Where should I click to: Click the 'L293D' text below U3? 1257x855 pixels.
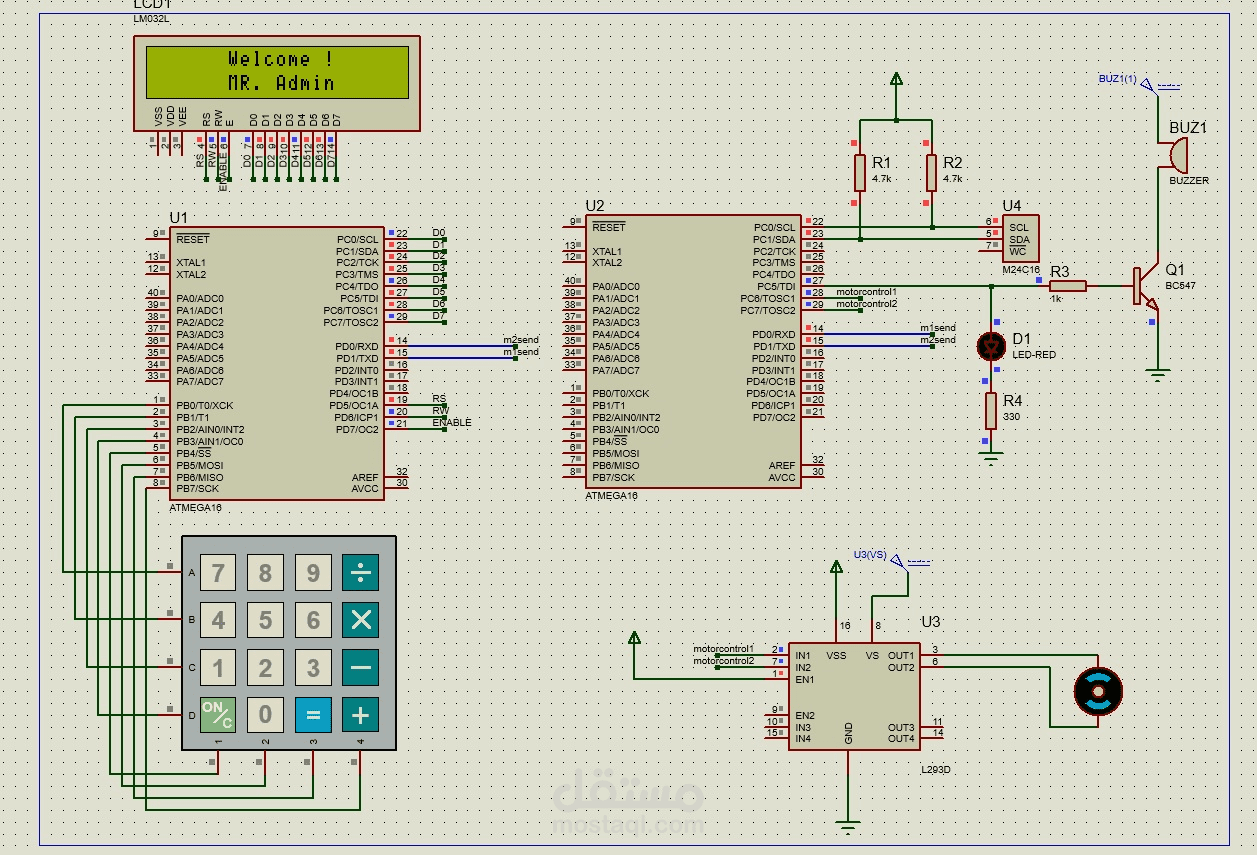coord(936,770)
